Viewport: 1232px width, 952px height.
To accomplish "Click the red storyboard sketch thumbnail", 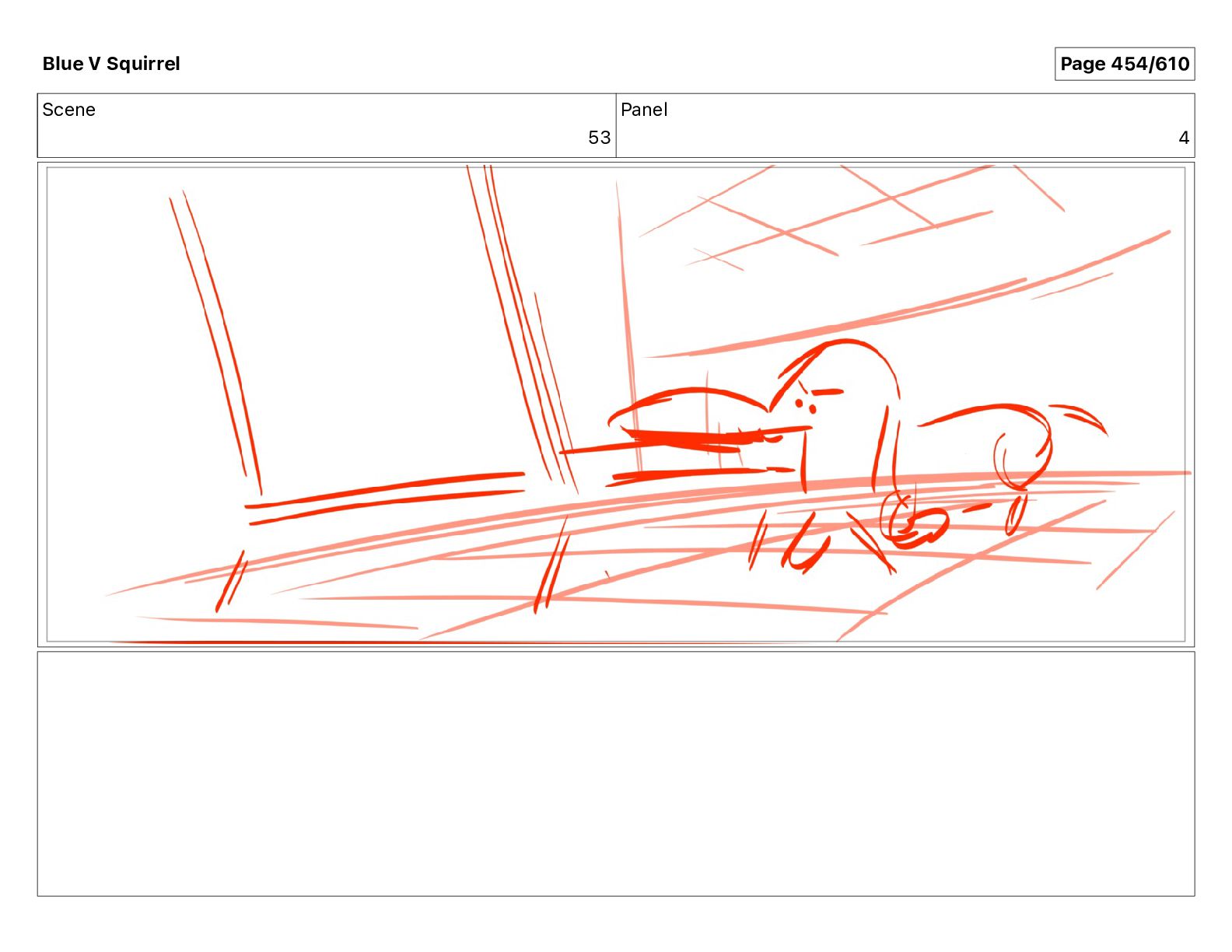I will click(616, 404).
